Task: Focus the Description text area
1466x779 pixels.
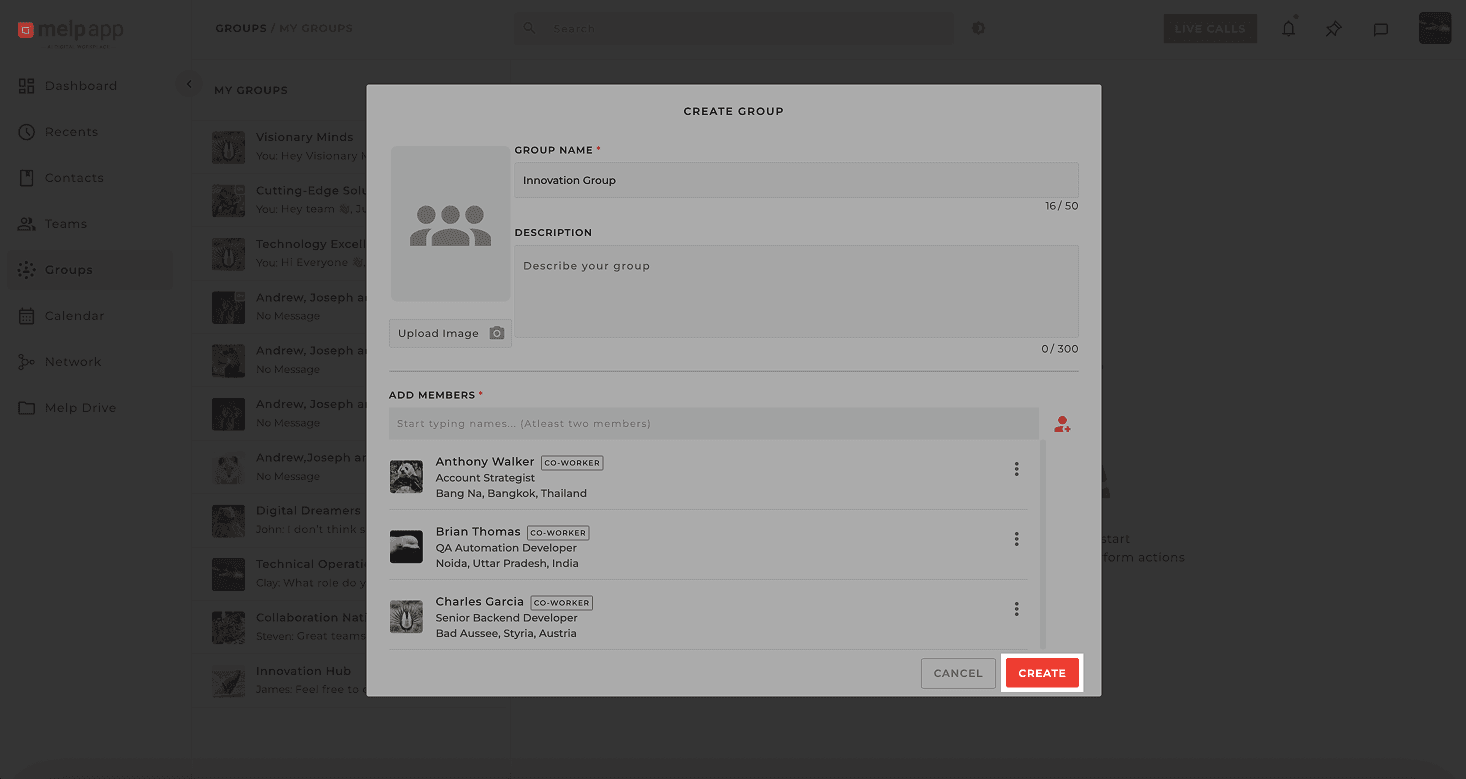Action: tap(795, 291)
